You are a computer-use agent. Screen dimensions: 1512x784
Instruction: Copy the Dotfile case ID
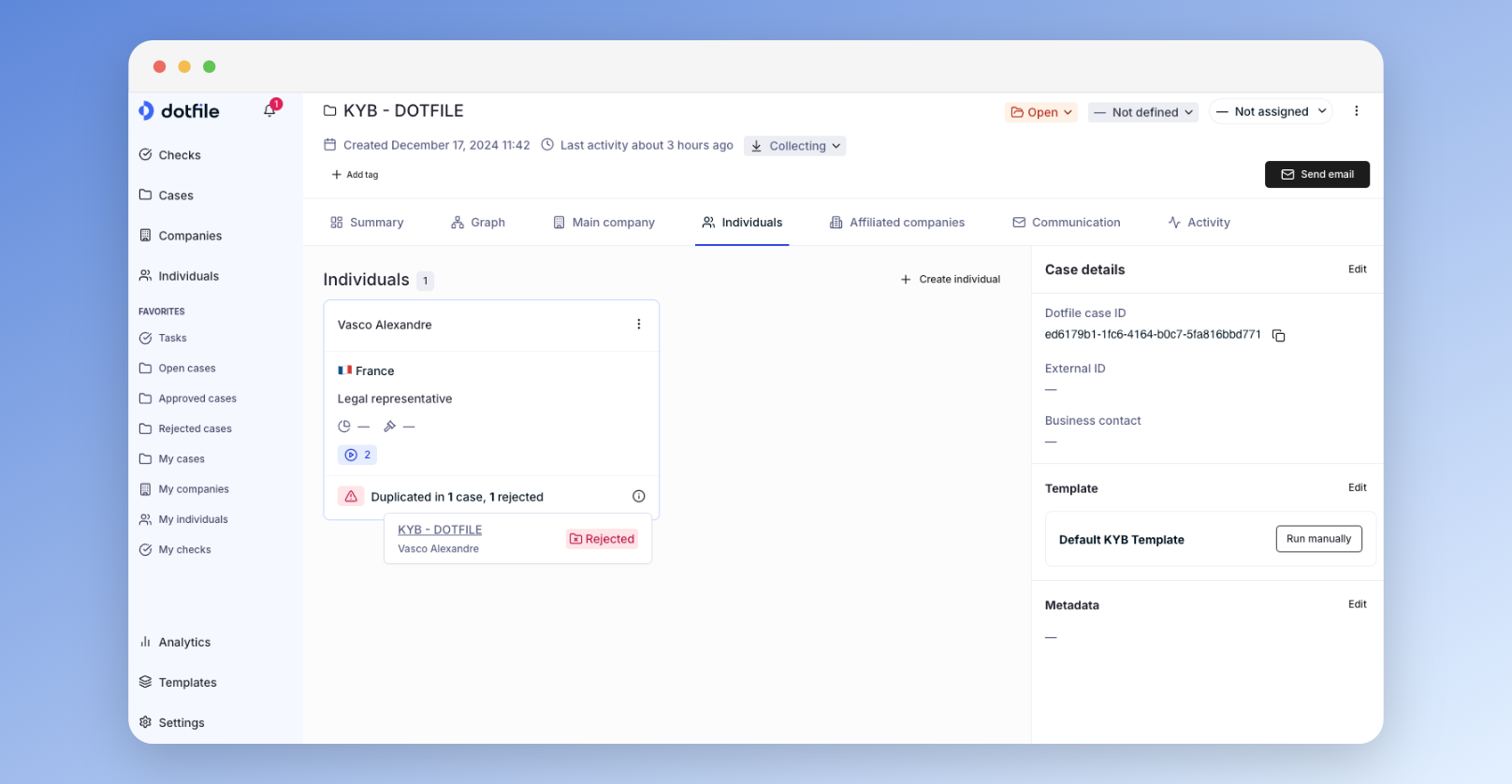coord(1278,335)
